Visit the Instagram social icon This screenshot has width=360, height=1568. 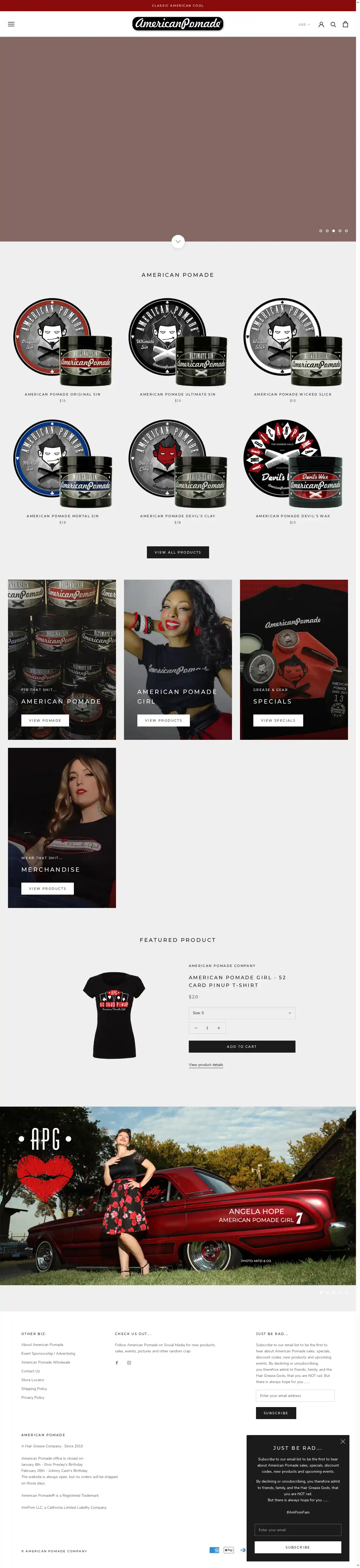coord(129,1363)
